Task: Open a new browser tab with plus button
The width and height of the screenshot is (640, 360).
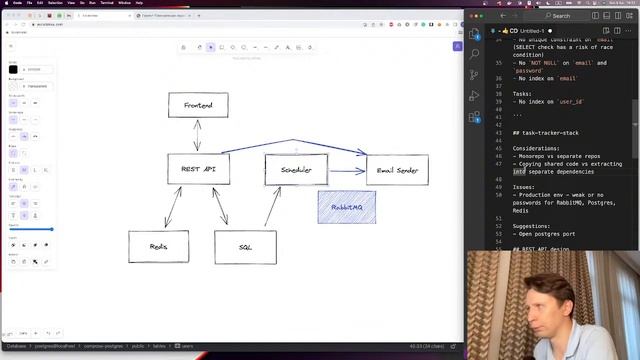Action: point(199,16)
